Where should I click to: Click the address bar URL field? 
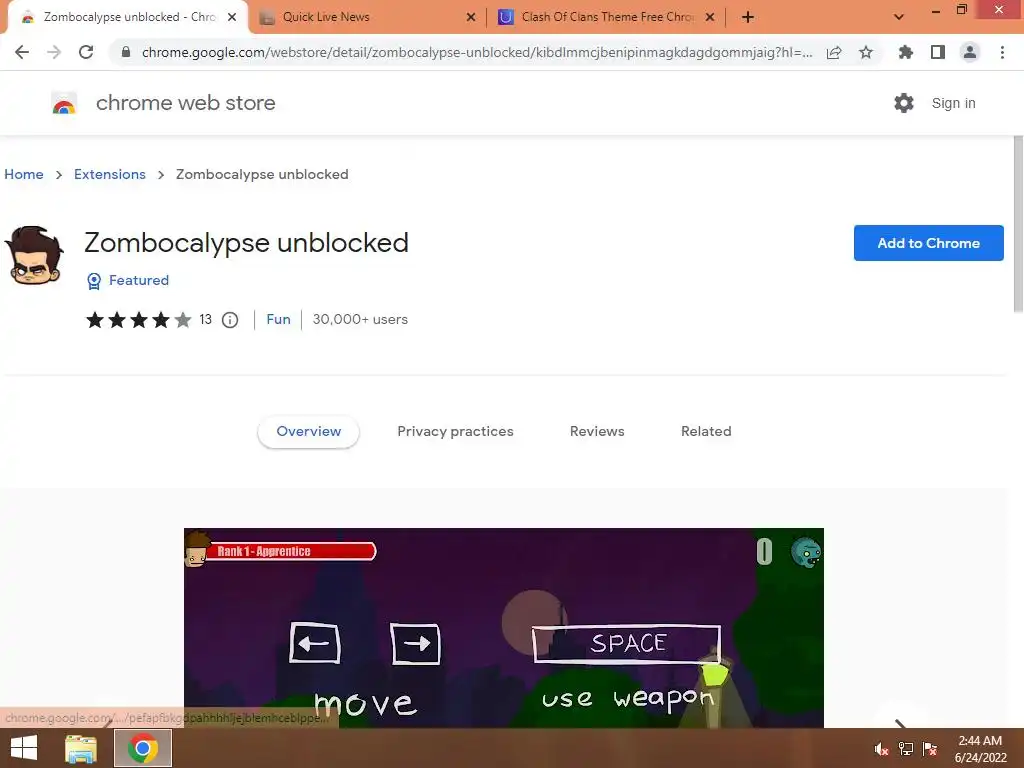pos(477,52)
